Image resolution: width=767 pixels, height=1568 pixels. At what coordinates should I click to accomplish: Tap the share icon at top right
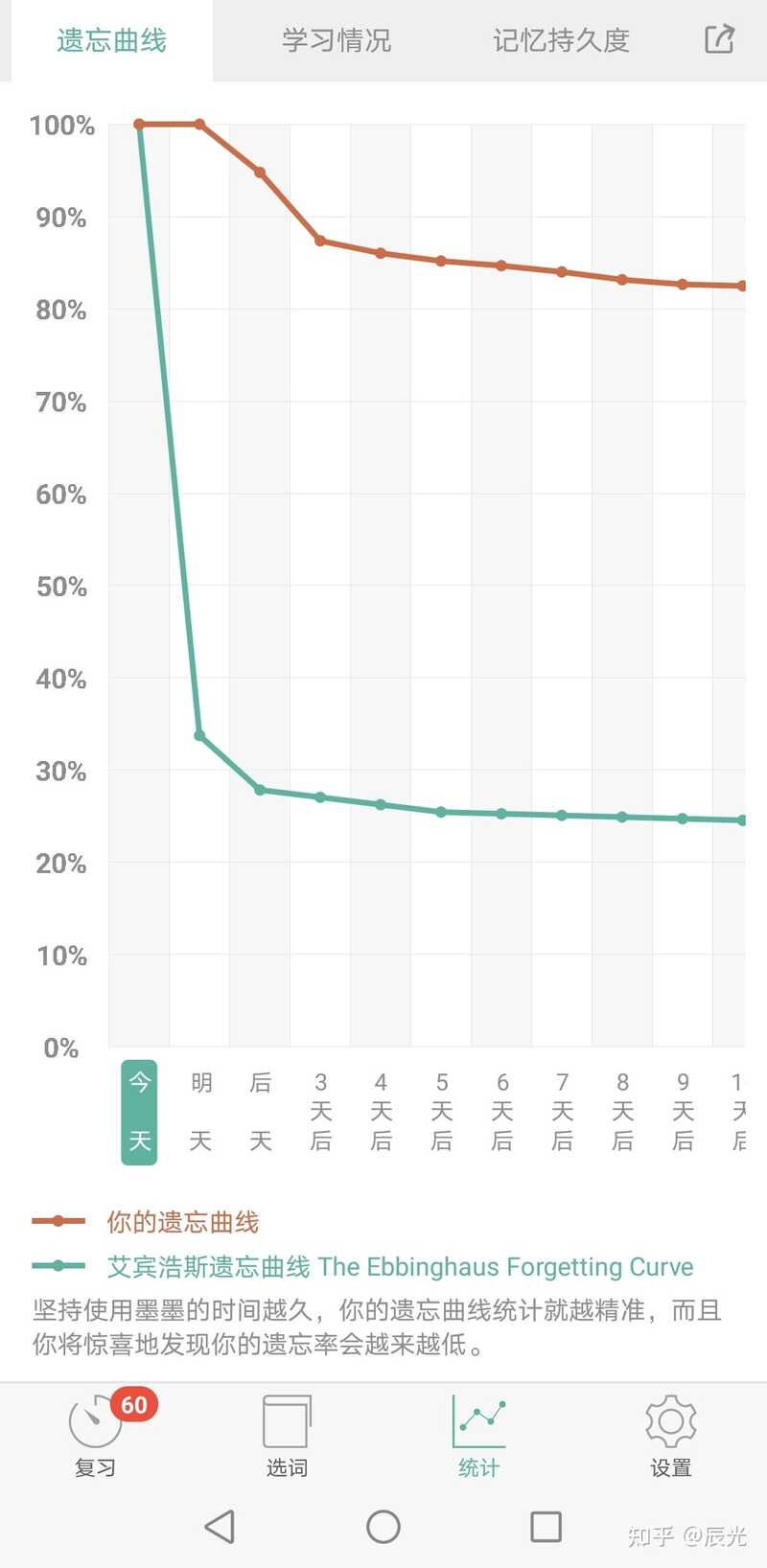[719, 39]
